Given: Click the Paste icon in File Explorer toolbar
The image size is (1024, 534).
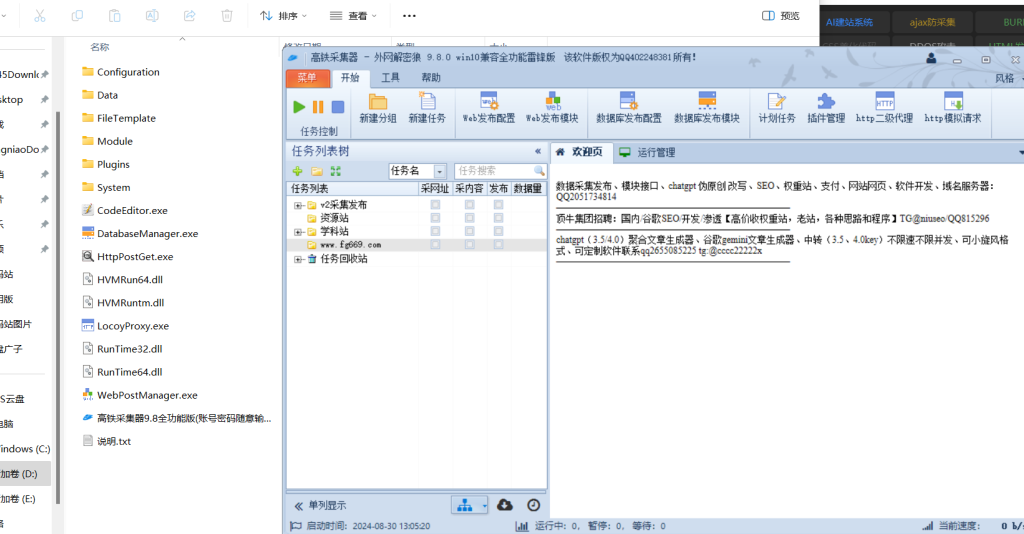Looking at the screenshot, I should click(x=114, y=16).
